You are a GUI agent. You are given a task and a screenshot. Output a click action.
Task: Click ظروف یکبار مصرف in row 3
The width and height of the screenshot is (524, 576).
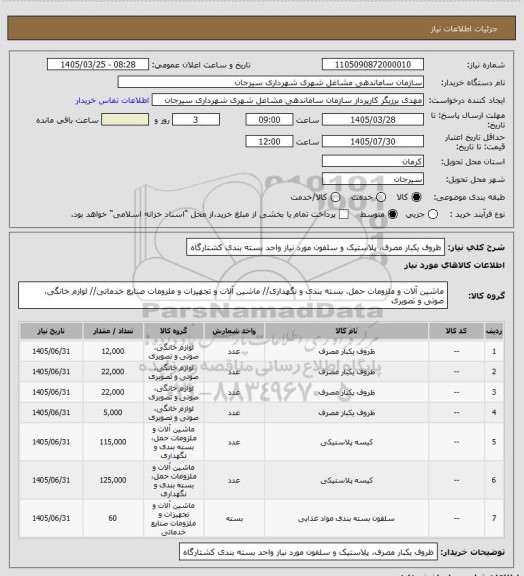pos(347,392)
